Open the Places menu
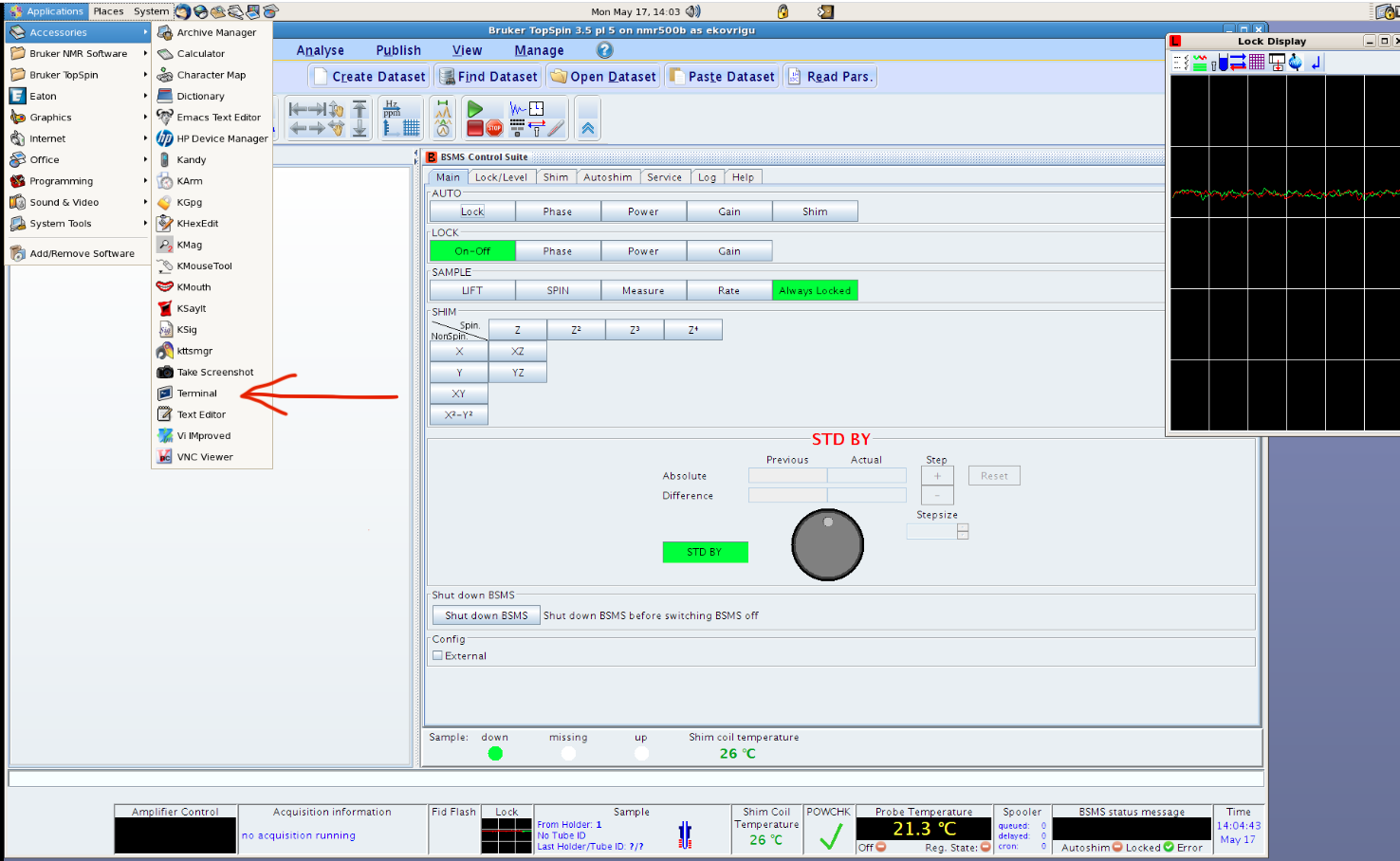1400x861 pixels. tap(108, 11)
